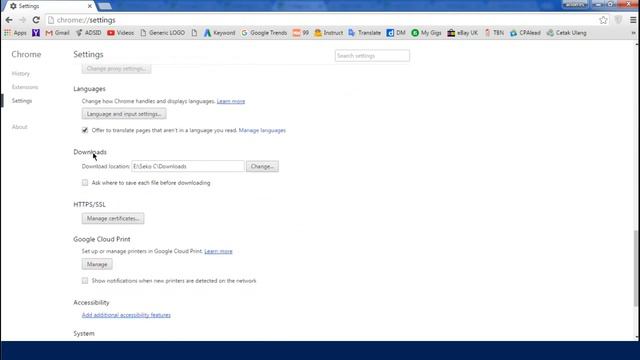Open the Yahoo bookmark icon

pyautogui.click(x=36, y=33)
